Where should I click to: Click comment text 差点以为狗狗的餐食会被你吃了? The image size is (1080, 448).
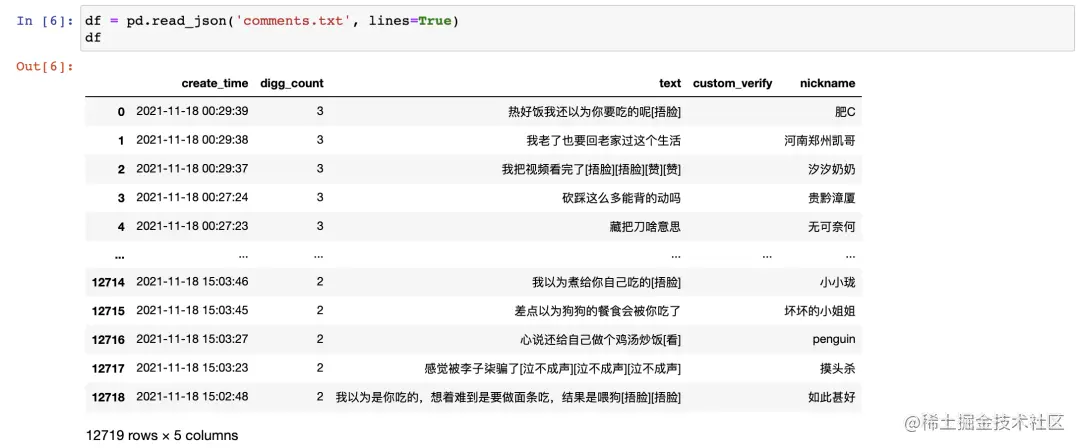tap(597, 312)
